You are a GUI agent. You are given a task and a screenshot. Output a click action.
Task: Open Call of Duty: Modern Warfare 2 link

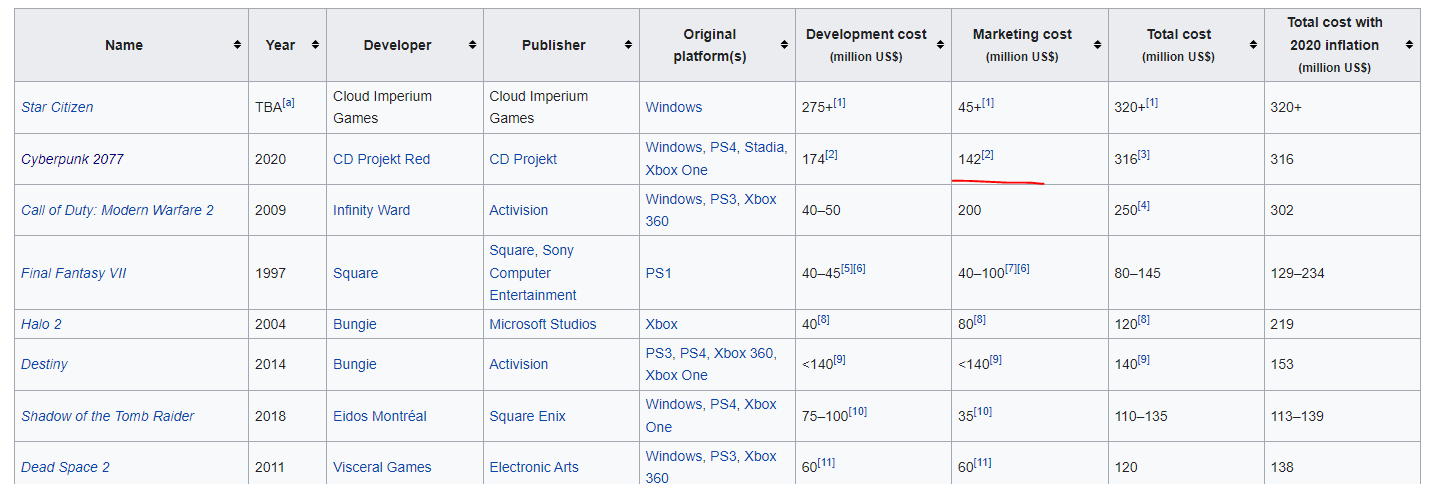(117, 210)
